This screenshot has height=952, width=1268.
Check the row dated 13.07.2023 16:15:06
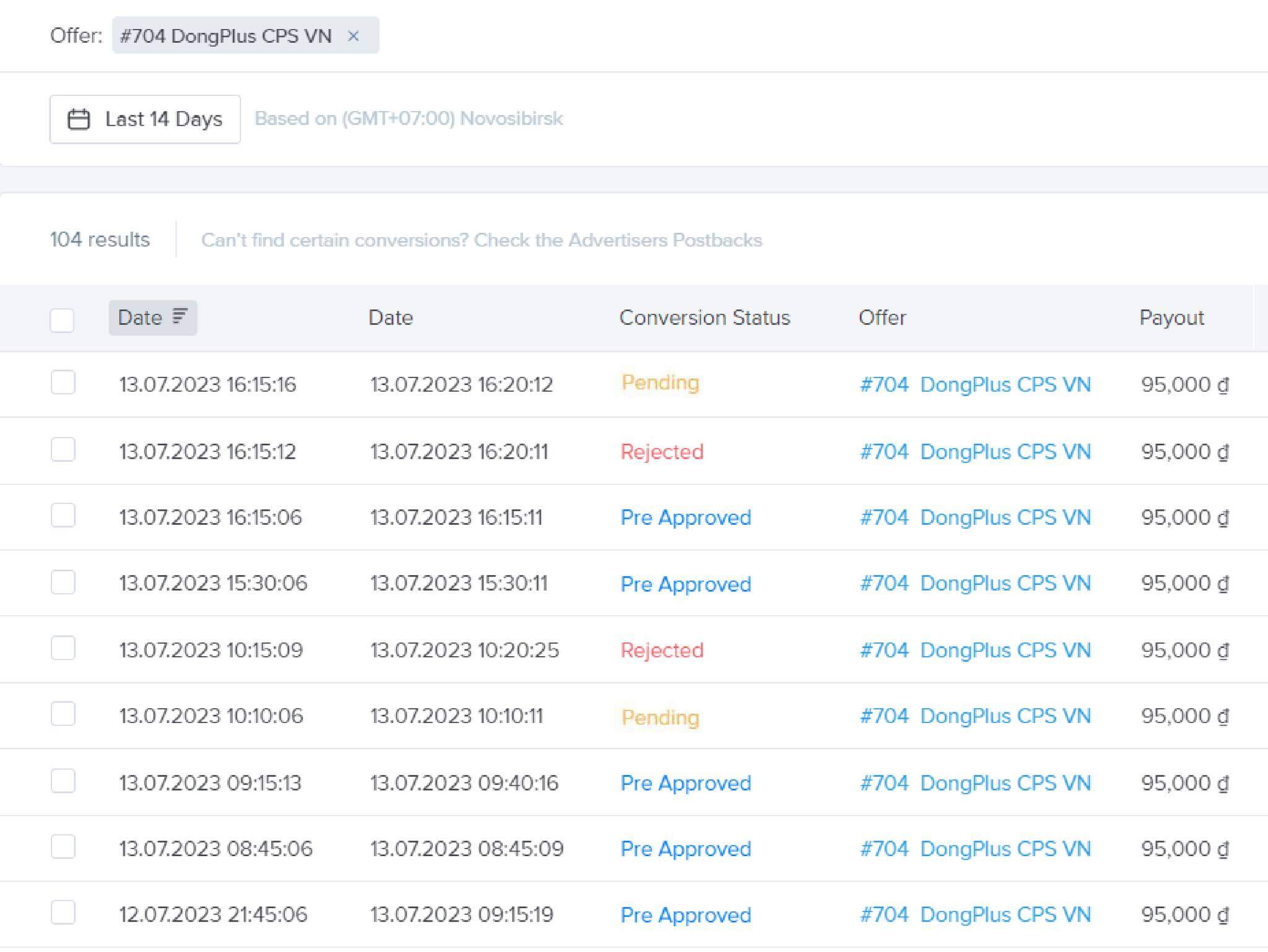click(63, 515)
